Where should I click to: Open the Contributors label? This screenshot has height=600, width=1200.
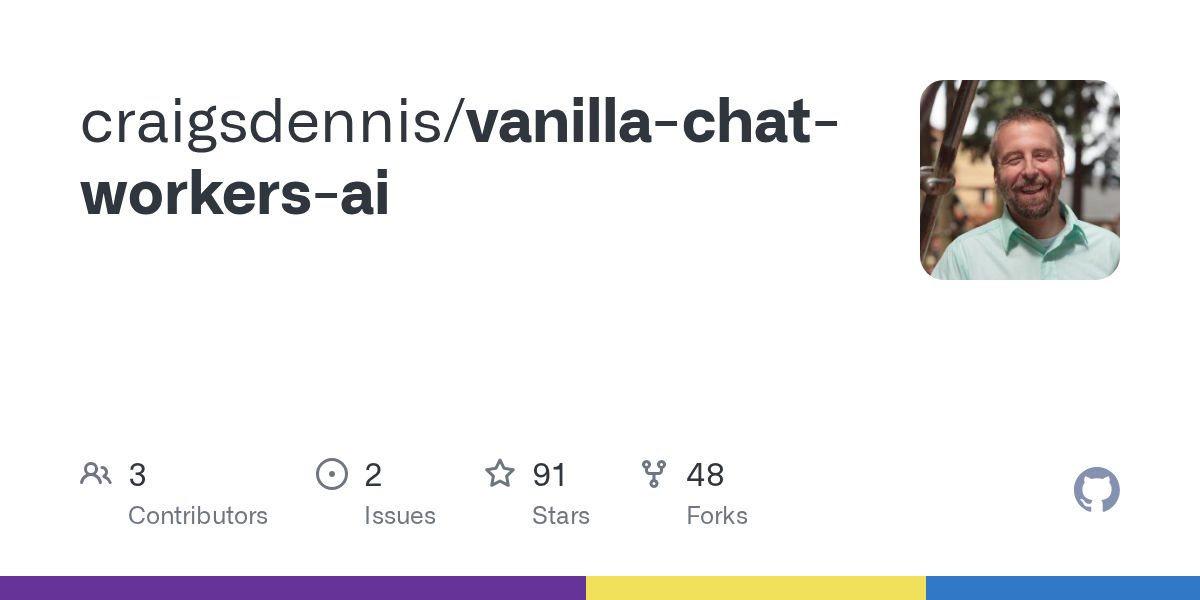click(198, 516)
